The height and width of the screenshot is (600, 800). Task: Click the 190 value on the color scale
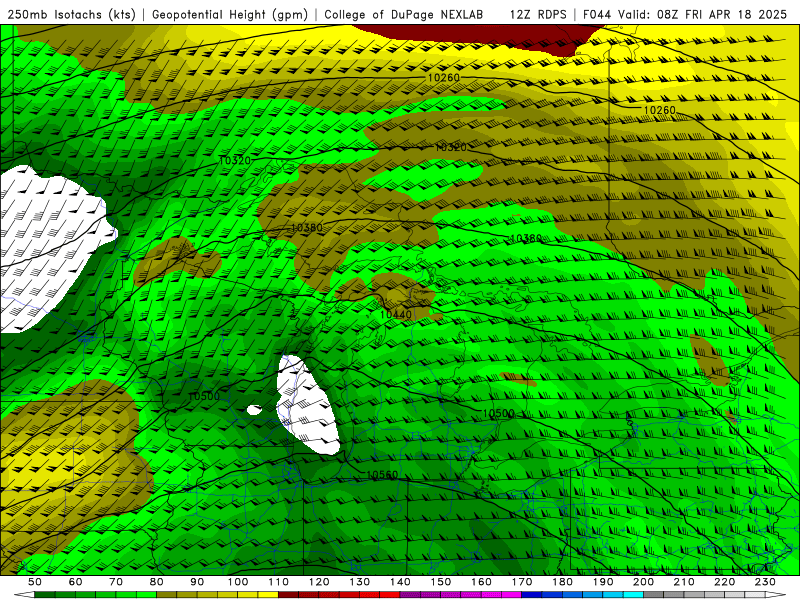[603, 582]
